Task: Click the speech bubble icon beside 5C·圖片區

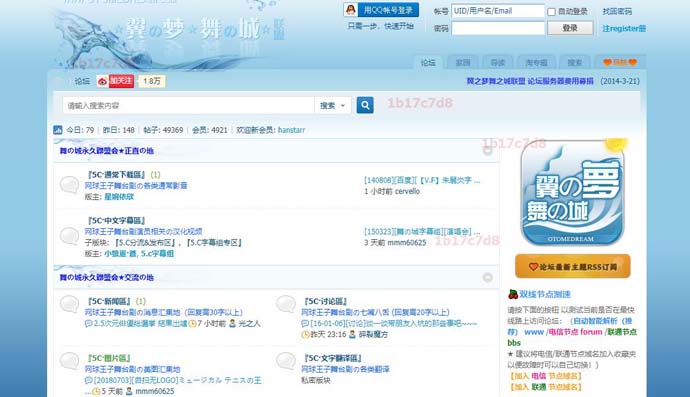Action: pos(69,361)
